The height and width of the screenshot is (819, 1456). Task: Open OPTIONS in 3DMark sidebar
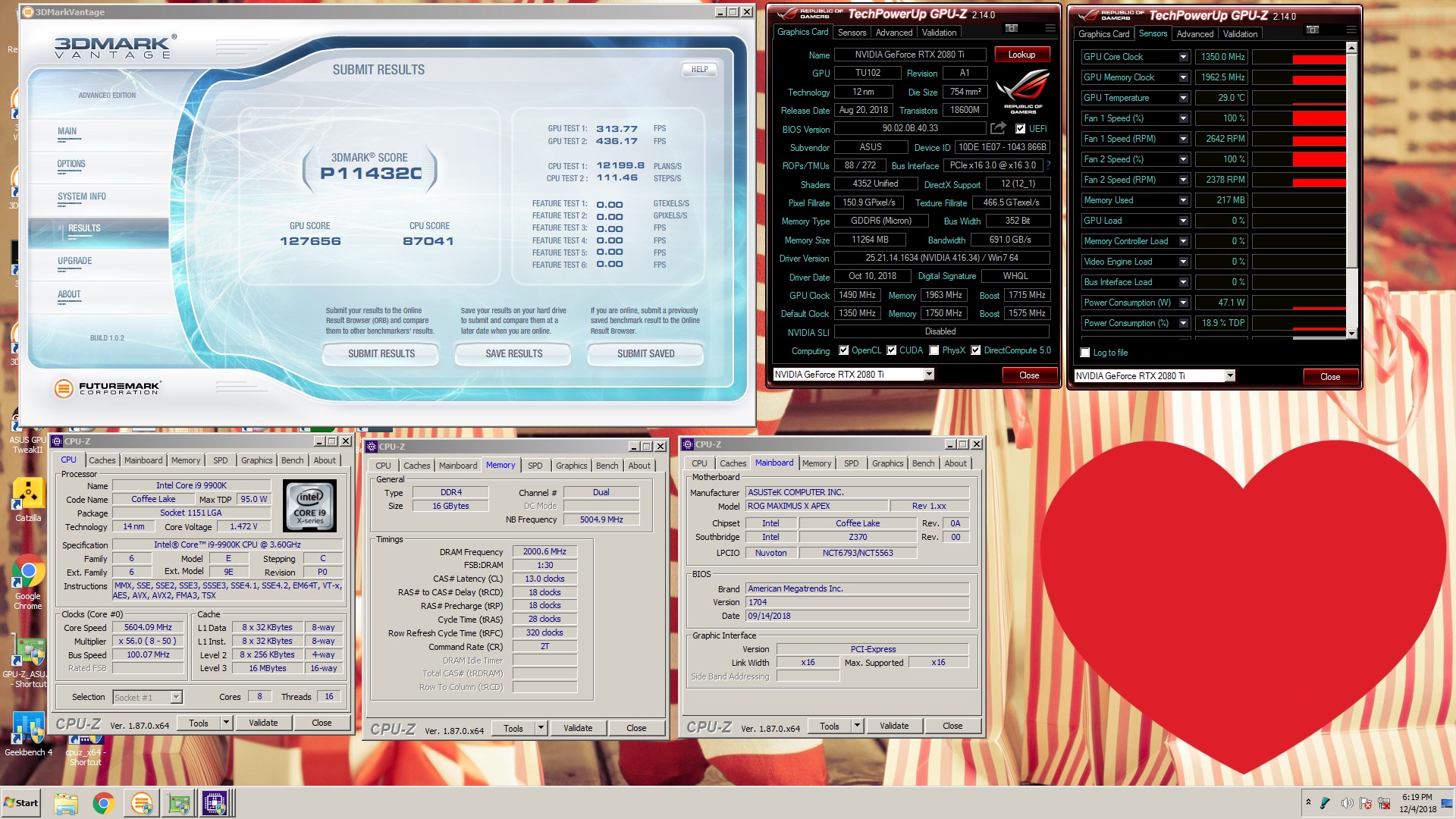point(71,164)
